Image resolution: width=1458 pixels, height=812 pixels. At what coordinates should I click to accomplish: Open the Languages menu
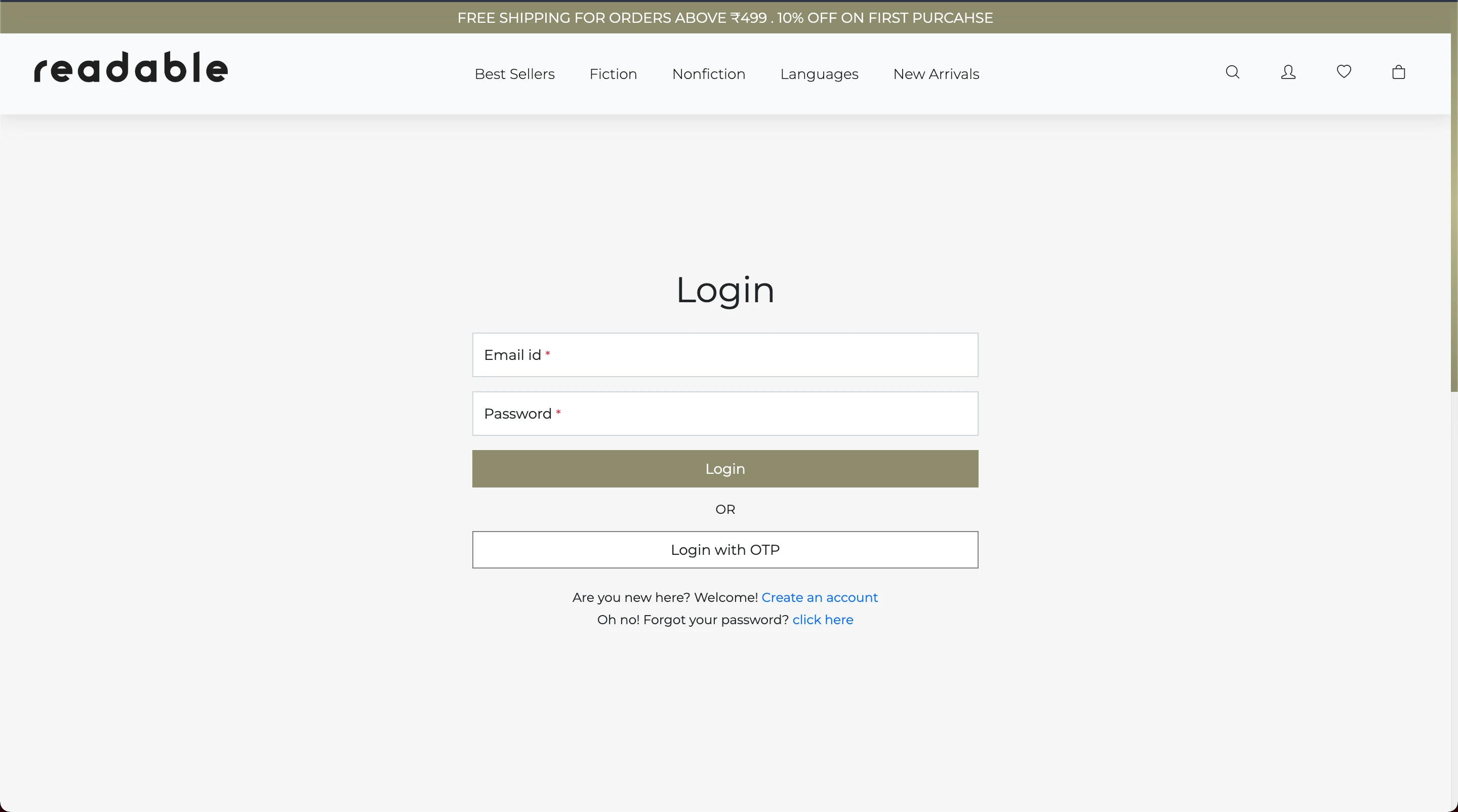(819, 74)
